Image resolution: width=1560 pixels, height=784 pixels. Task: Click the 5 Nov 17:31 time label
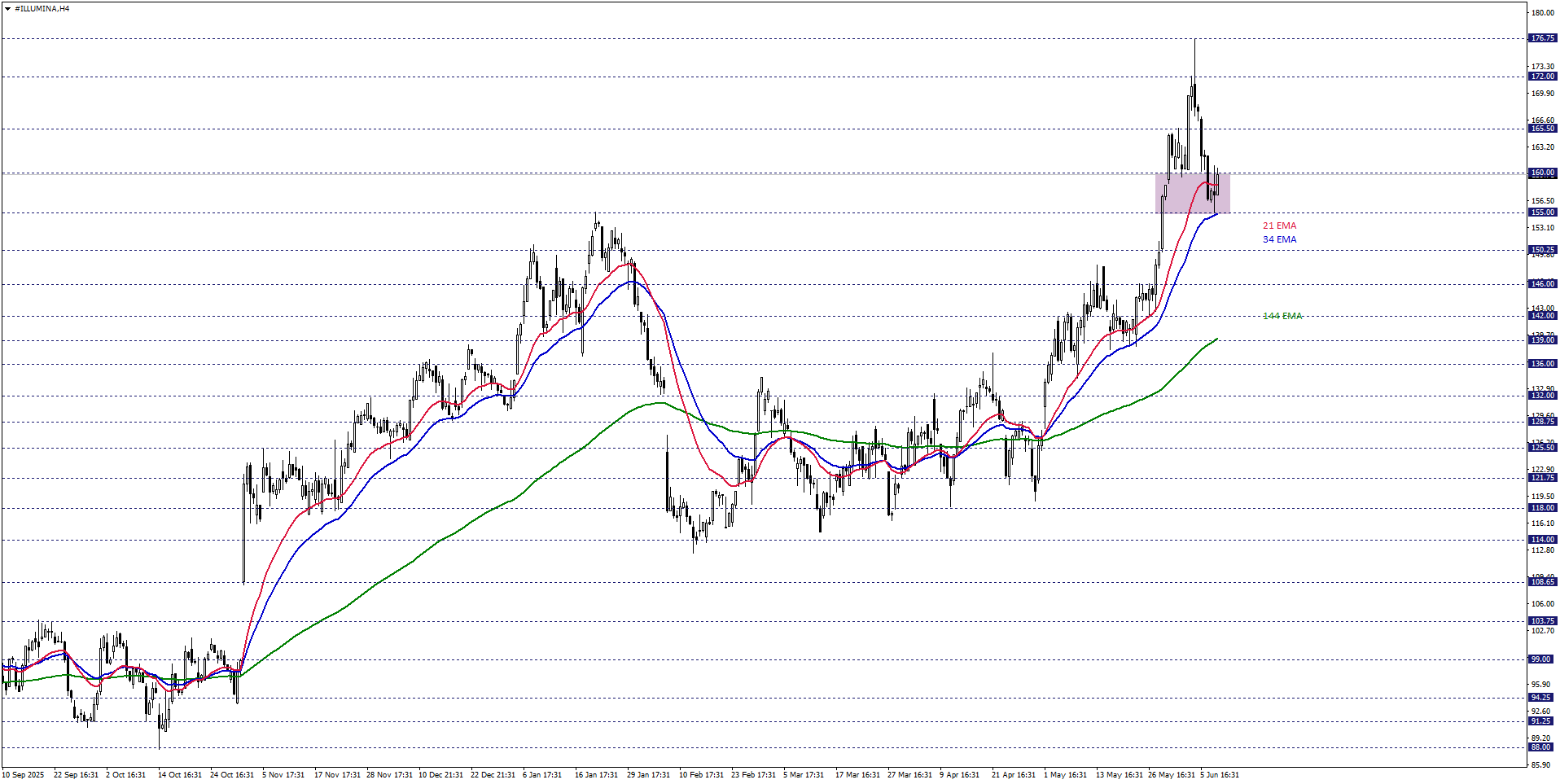pyautogui.click(x=283, y=775)
